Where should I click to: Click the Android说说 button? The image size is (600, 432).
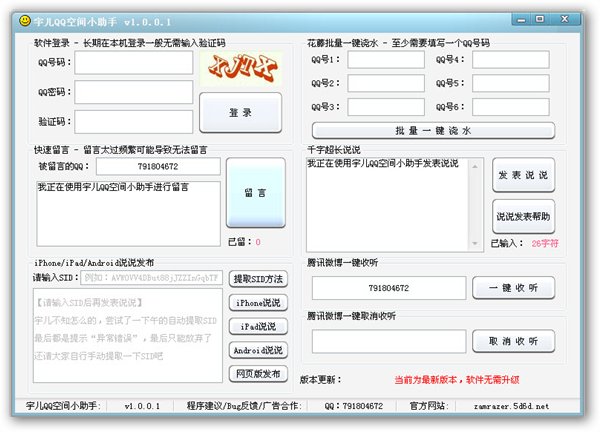258,350
